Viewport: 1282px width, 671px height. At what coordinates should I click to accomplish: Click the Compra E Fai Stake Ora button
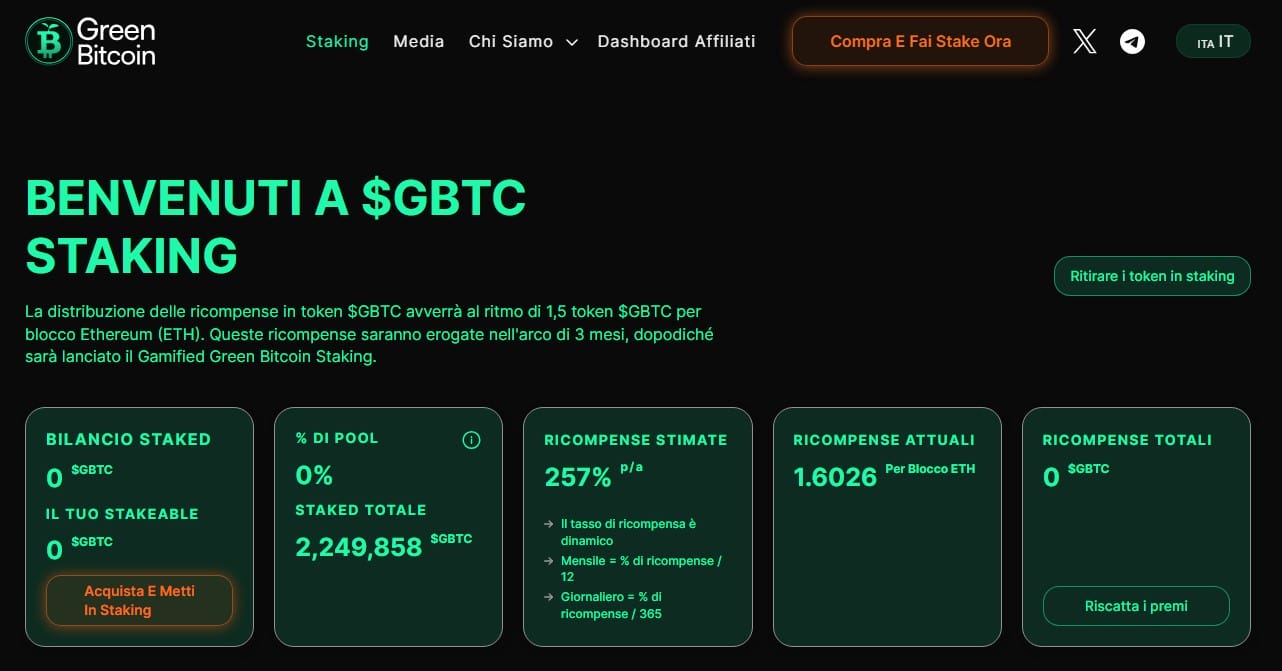click(920, 41)
